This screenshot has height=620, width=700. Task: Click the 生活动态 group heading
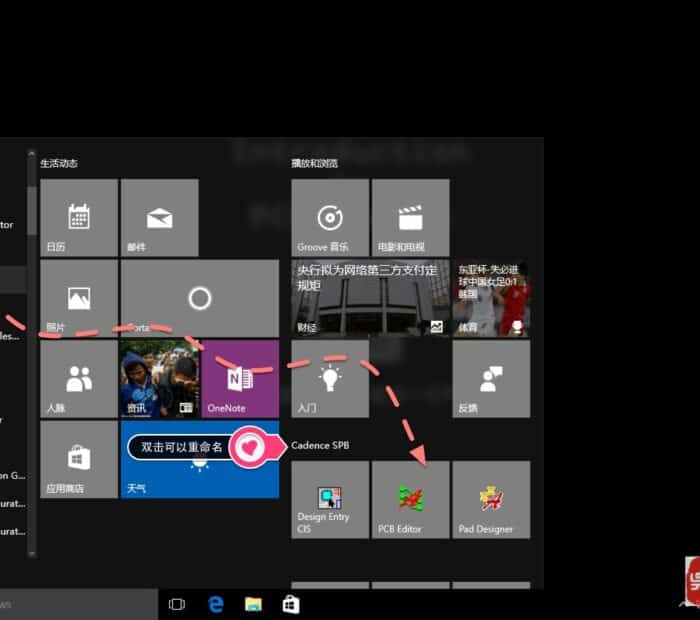pyautogui.click(x=59, y=163)
